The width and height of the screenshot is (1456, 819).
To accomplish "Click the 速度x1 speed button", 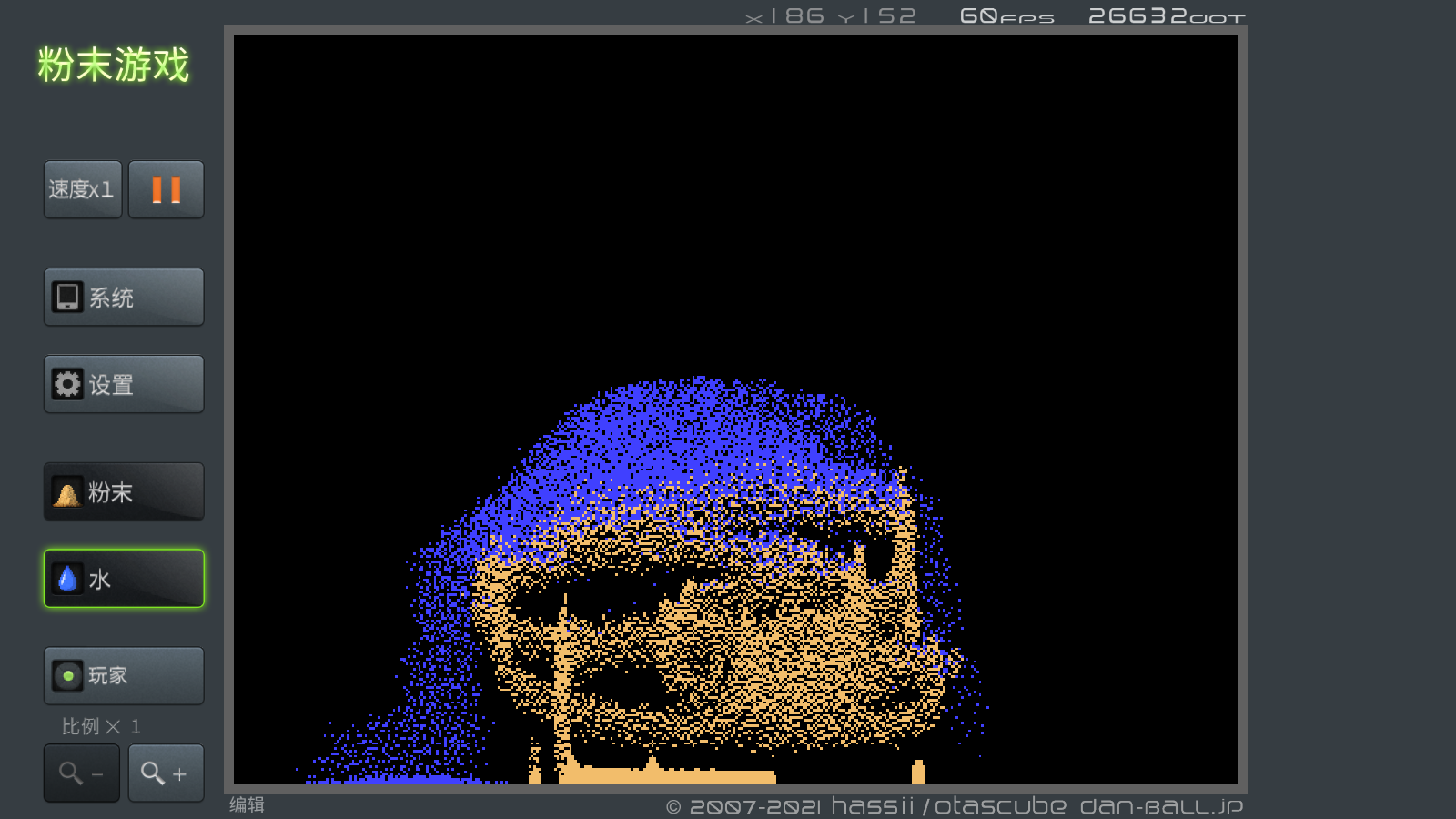I will coord(82,189).
